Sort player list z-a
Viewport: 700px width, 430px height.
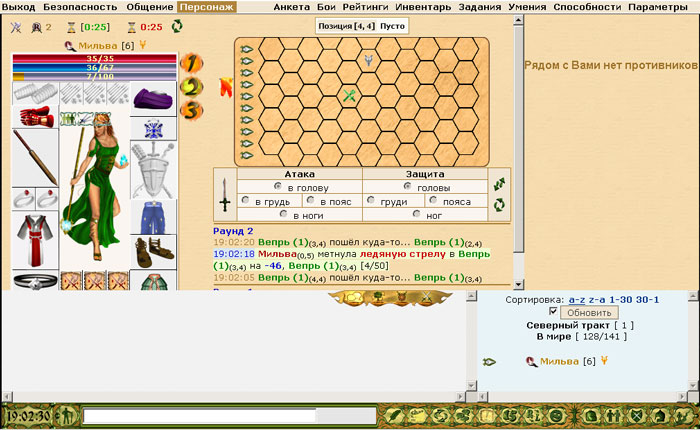(597, 300)
